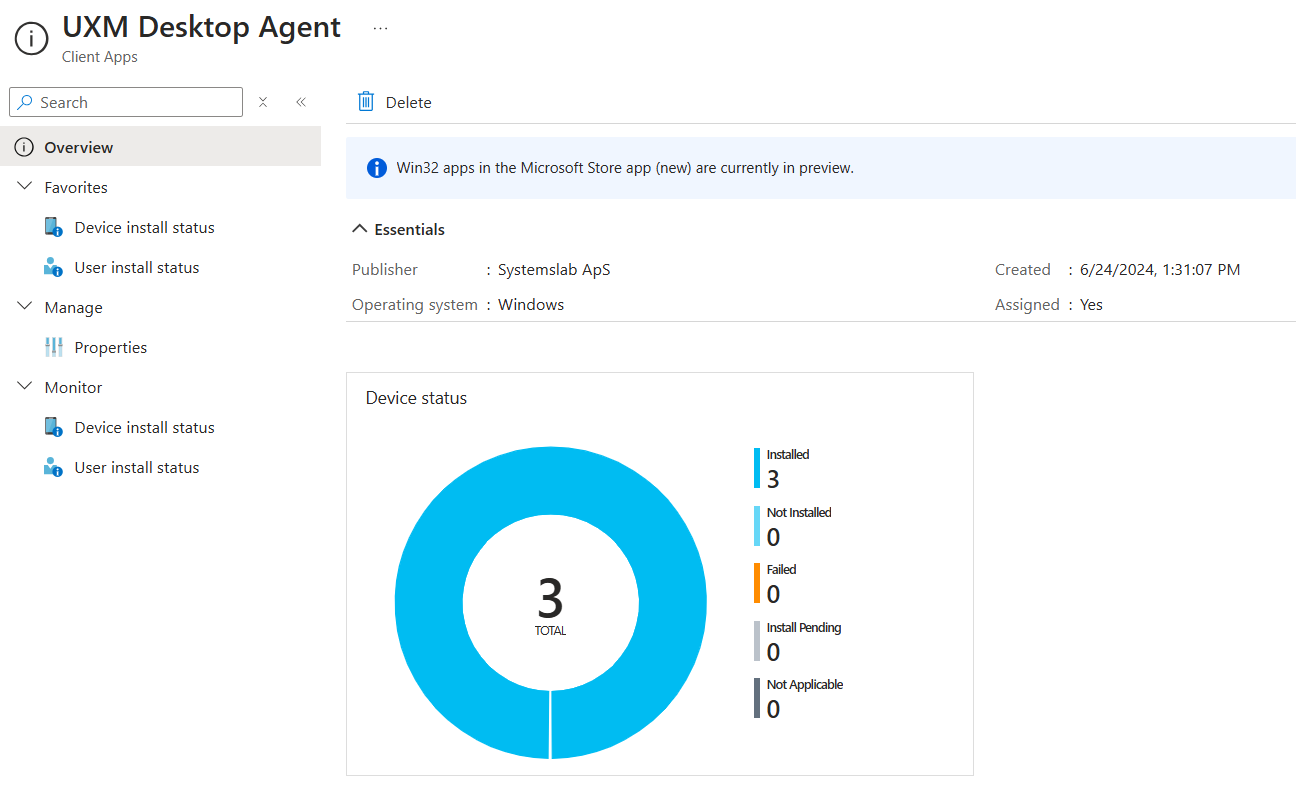
Task: Collapse the sidebar with double chevron
Action: click(300, 102)
